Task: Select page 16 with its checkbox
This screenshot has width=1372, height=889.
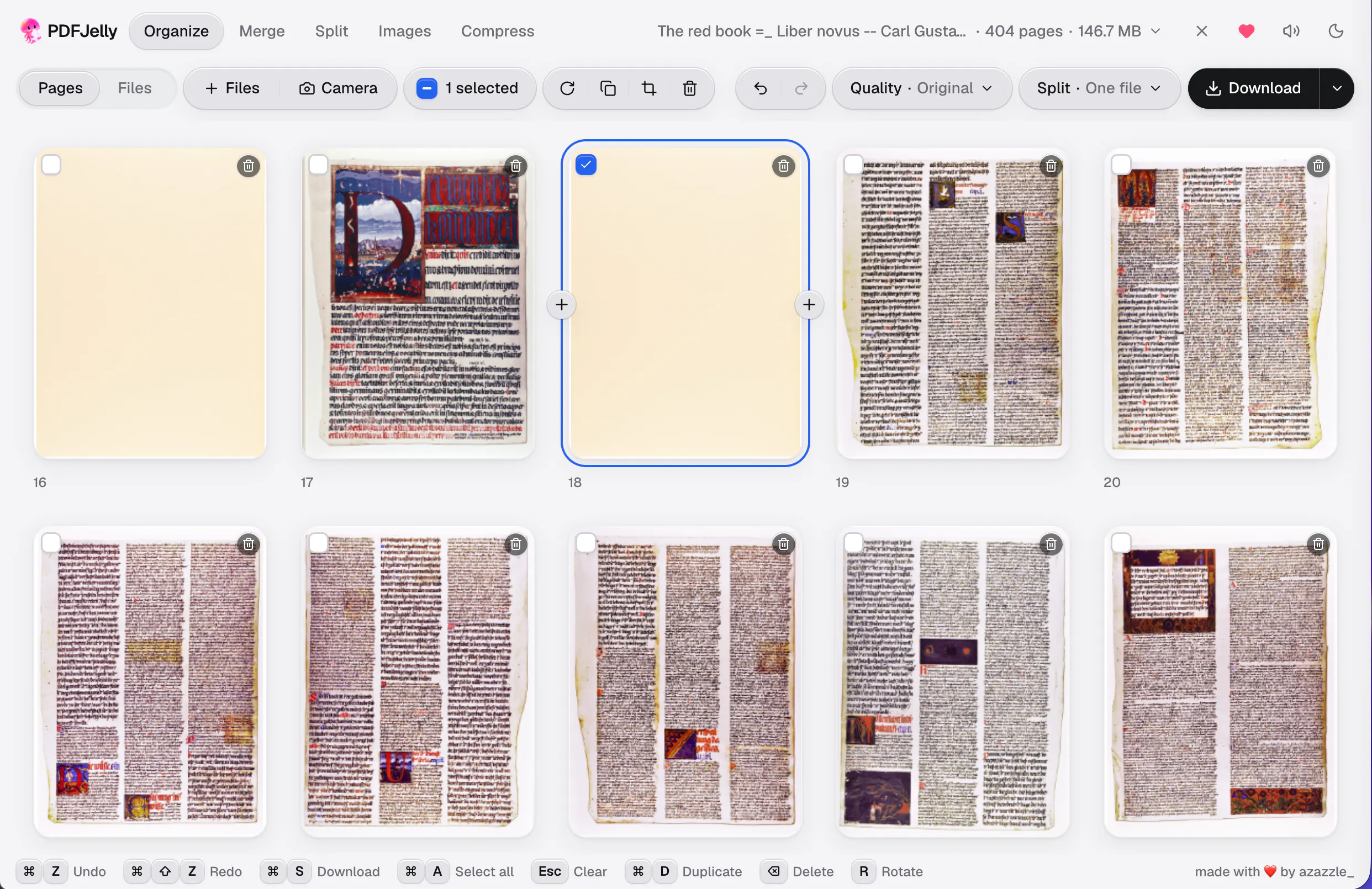Action: click(x=51, y=165)
